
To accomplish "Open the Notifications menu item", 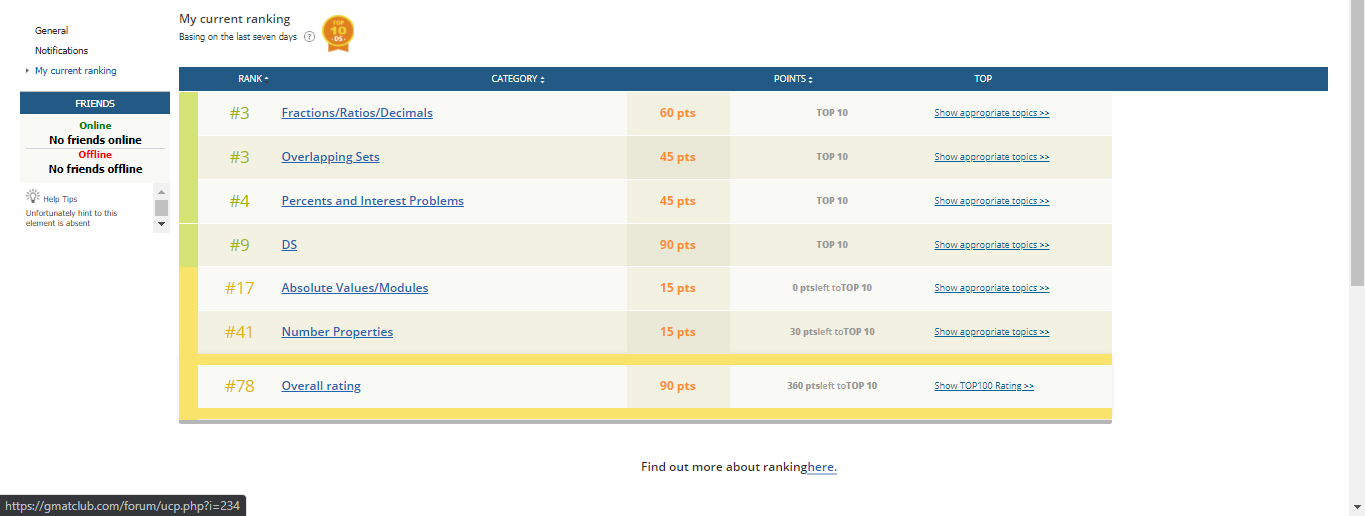I will [x=62, y=51].
